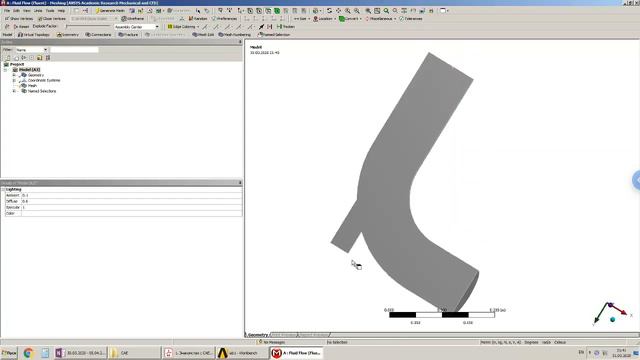Expand the Named Selections tree node

coord(14,91)
